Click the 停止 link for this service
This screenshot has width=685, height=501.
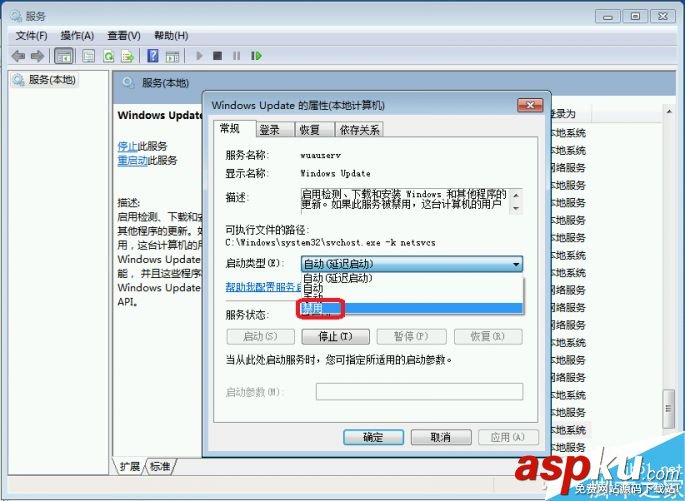pos(127,146)
